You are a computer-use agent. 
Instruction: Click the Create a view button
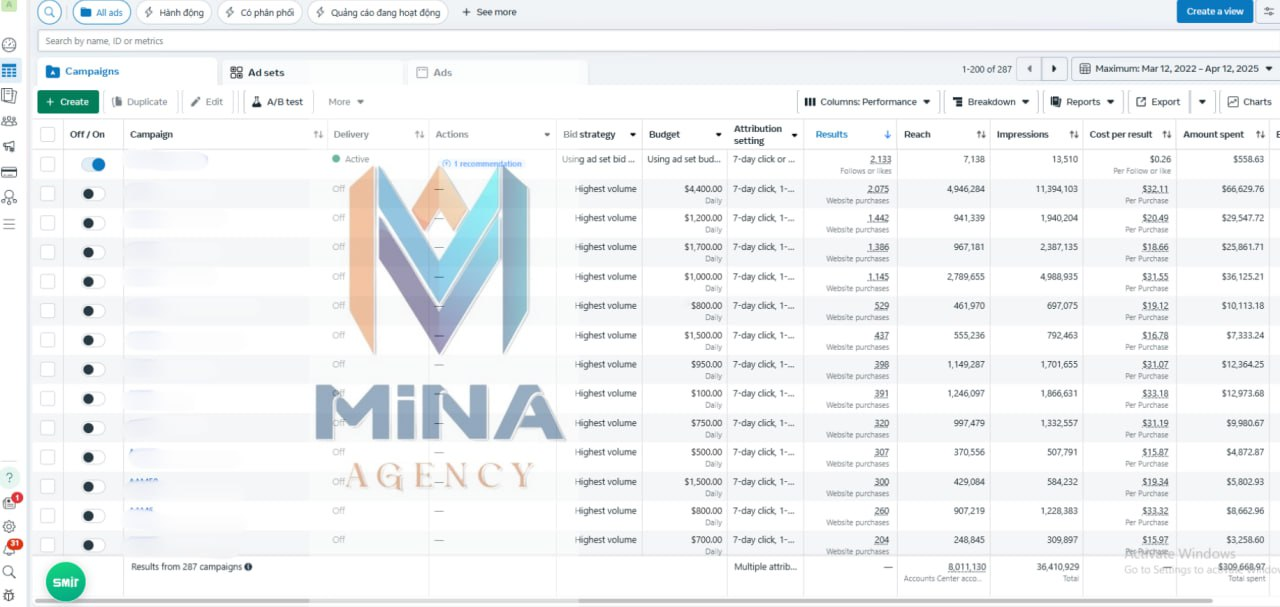tap(1215, 12)
